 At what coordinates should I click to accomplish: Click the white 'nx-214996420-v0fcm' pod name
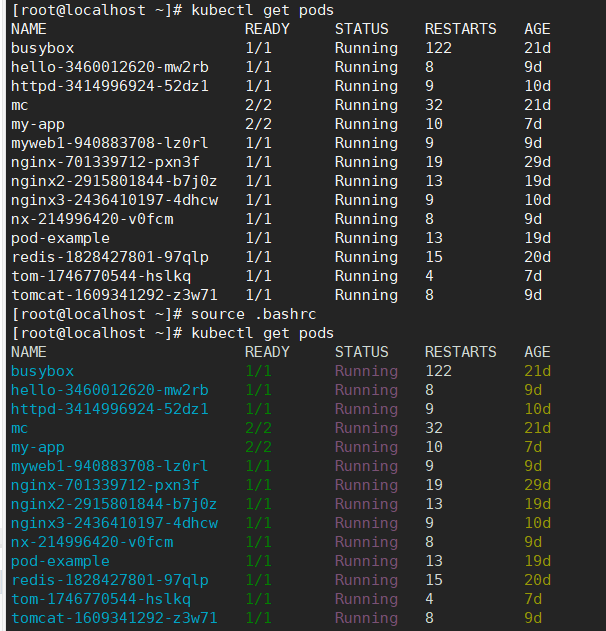pos(92,219)
